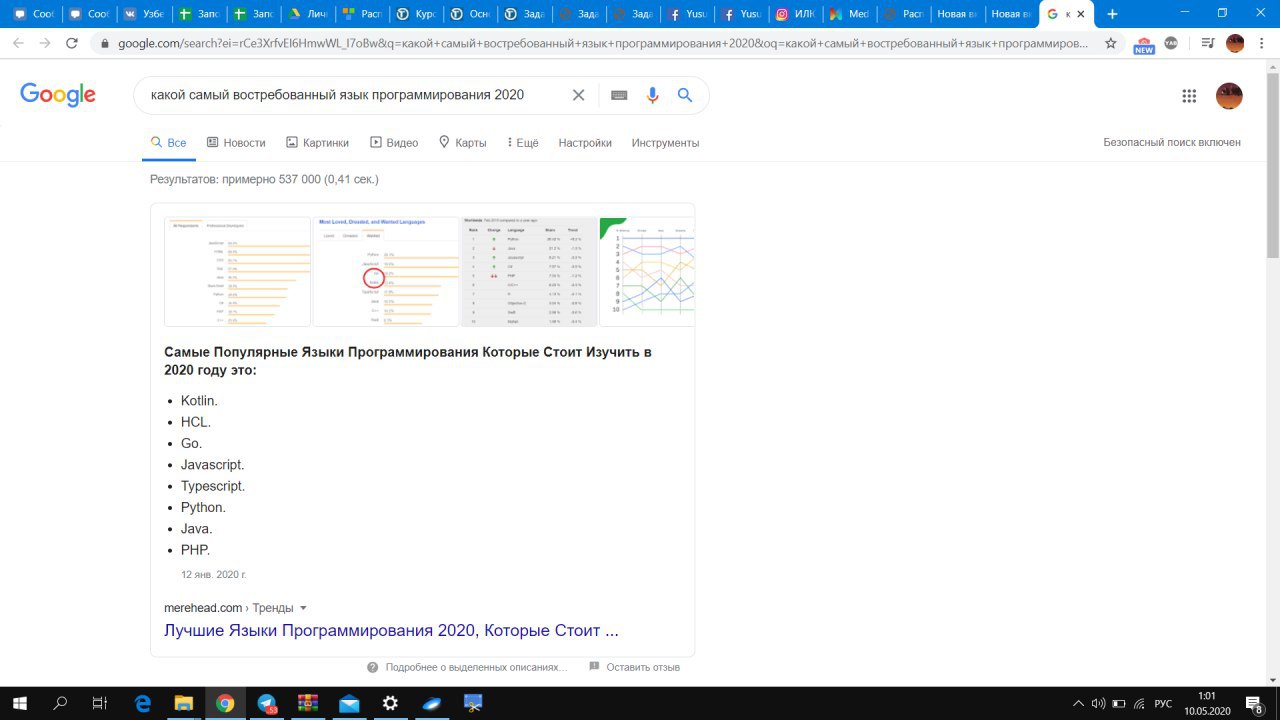Open the ranking table thumbnail image
Screen dimensions: 1280x720
[528, 271]
